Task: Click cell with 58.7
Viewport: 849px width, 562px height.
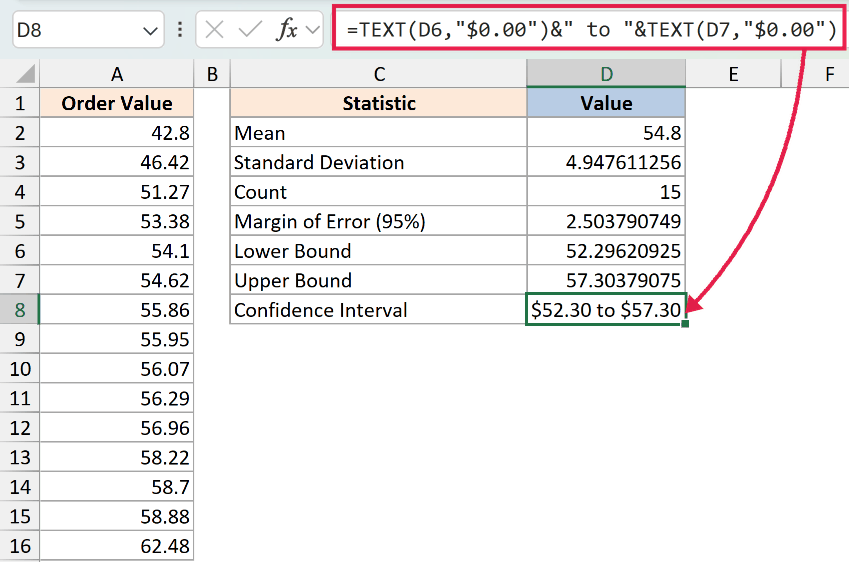Action: (x=116, y=487)
